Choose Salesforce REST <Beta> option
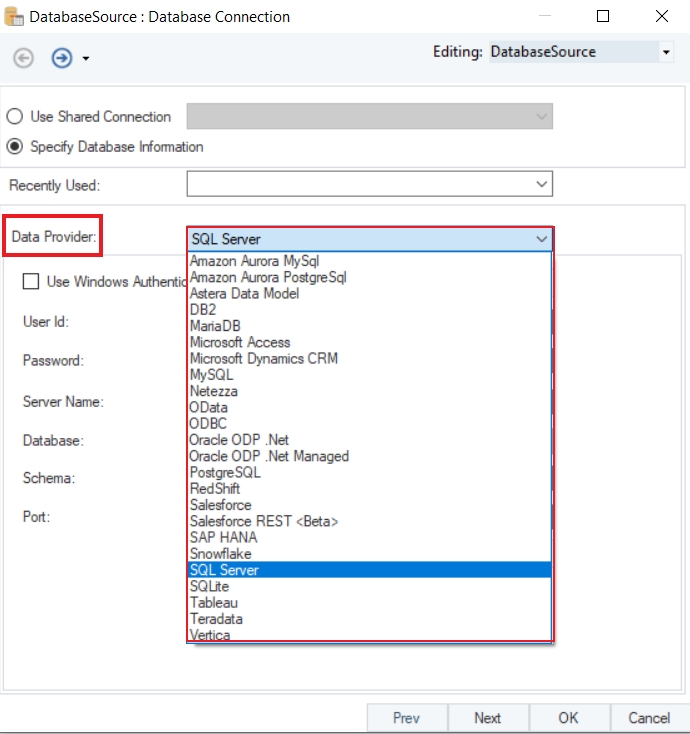The height and width of the screenshot is (734, 690). pyautogui.click(x=264, y=521)
